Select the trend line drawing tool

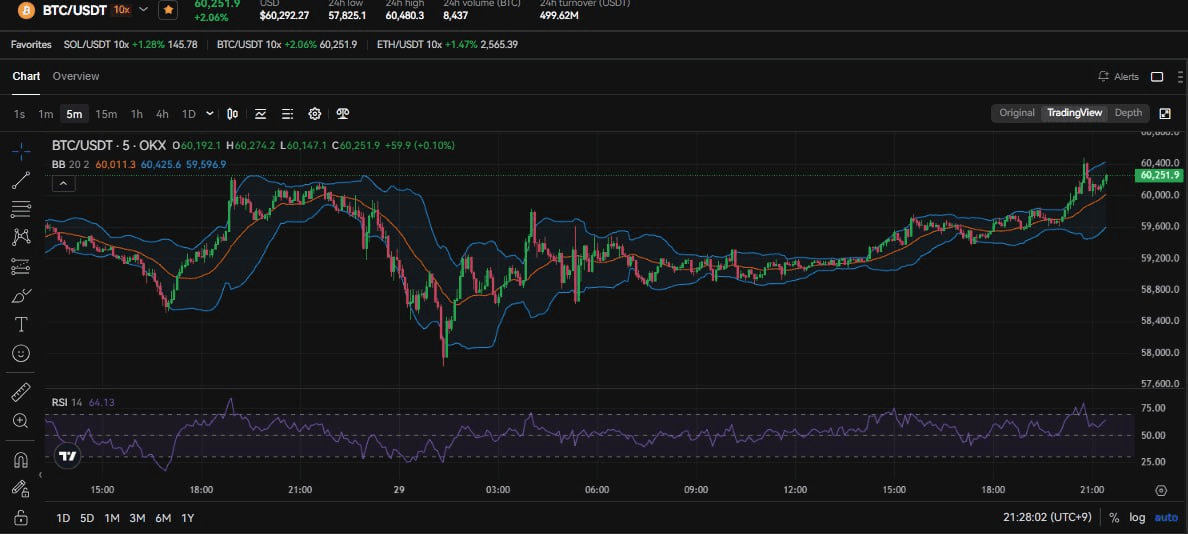tap(21, 180)
